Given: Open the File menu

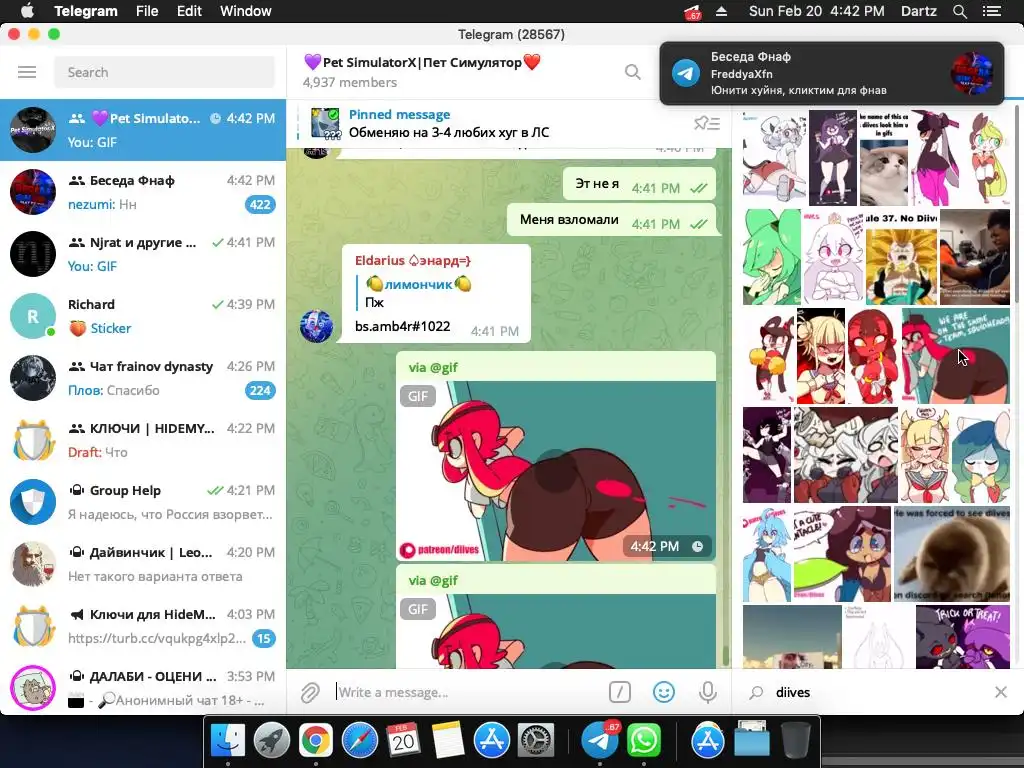Looking at the screenshot, I should (x=147, y=11).
